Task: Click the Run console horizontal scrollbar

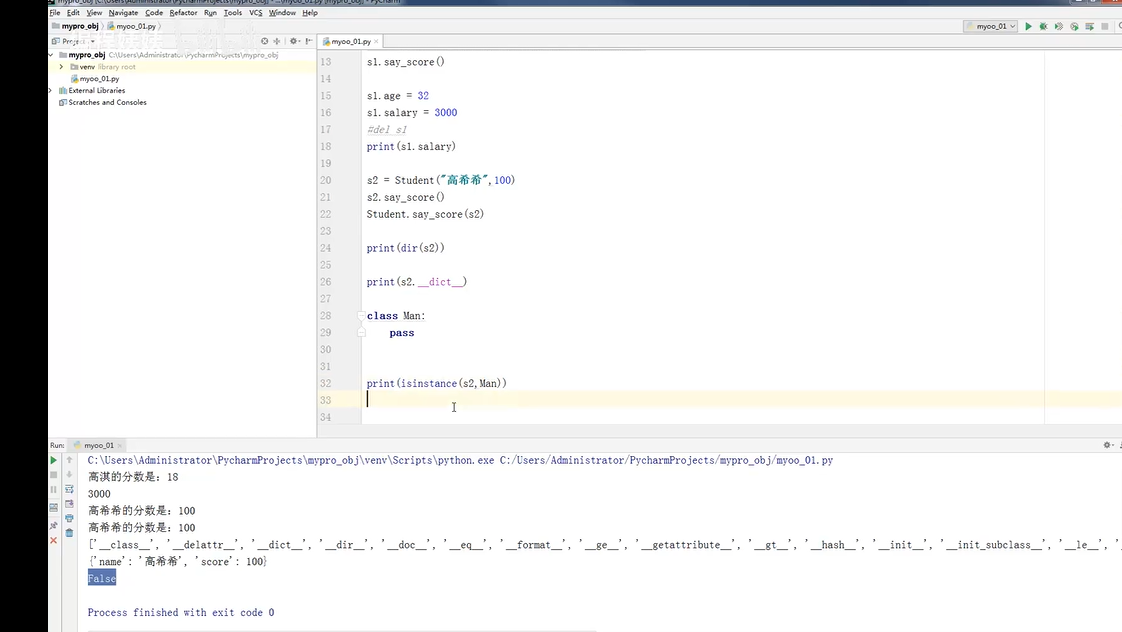Action: 341,631
